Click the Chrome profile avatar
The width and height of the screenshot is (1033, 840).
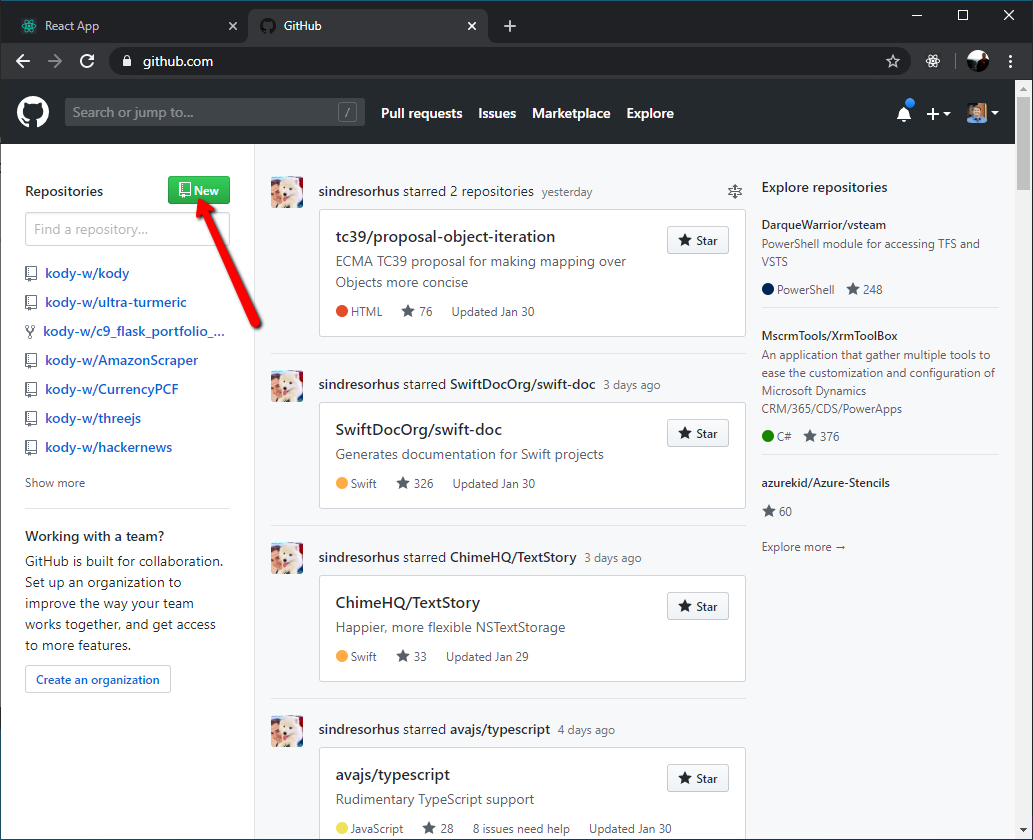978,61
